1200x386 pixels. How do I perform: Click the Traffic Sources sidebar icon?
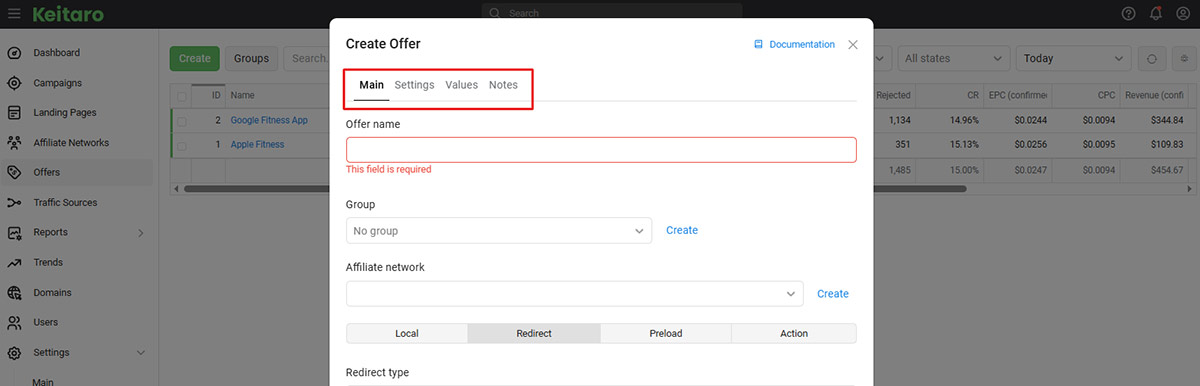click(14, 203)
